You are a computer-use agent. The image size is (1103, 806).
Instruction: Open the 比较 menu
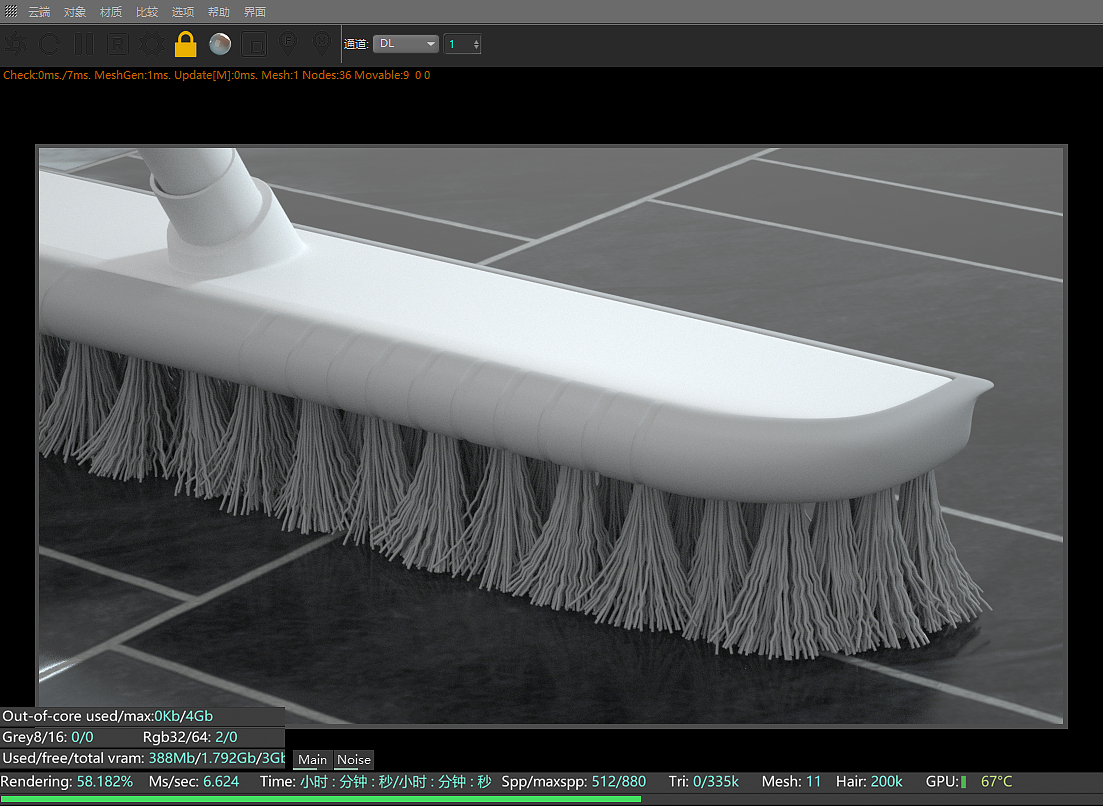pyautogui.click(x=147, y=12)
